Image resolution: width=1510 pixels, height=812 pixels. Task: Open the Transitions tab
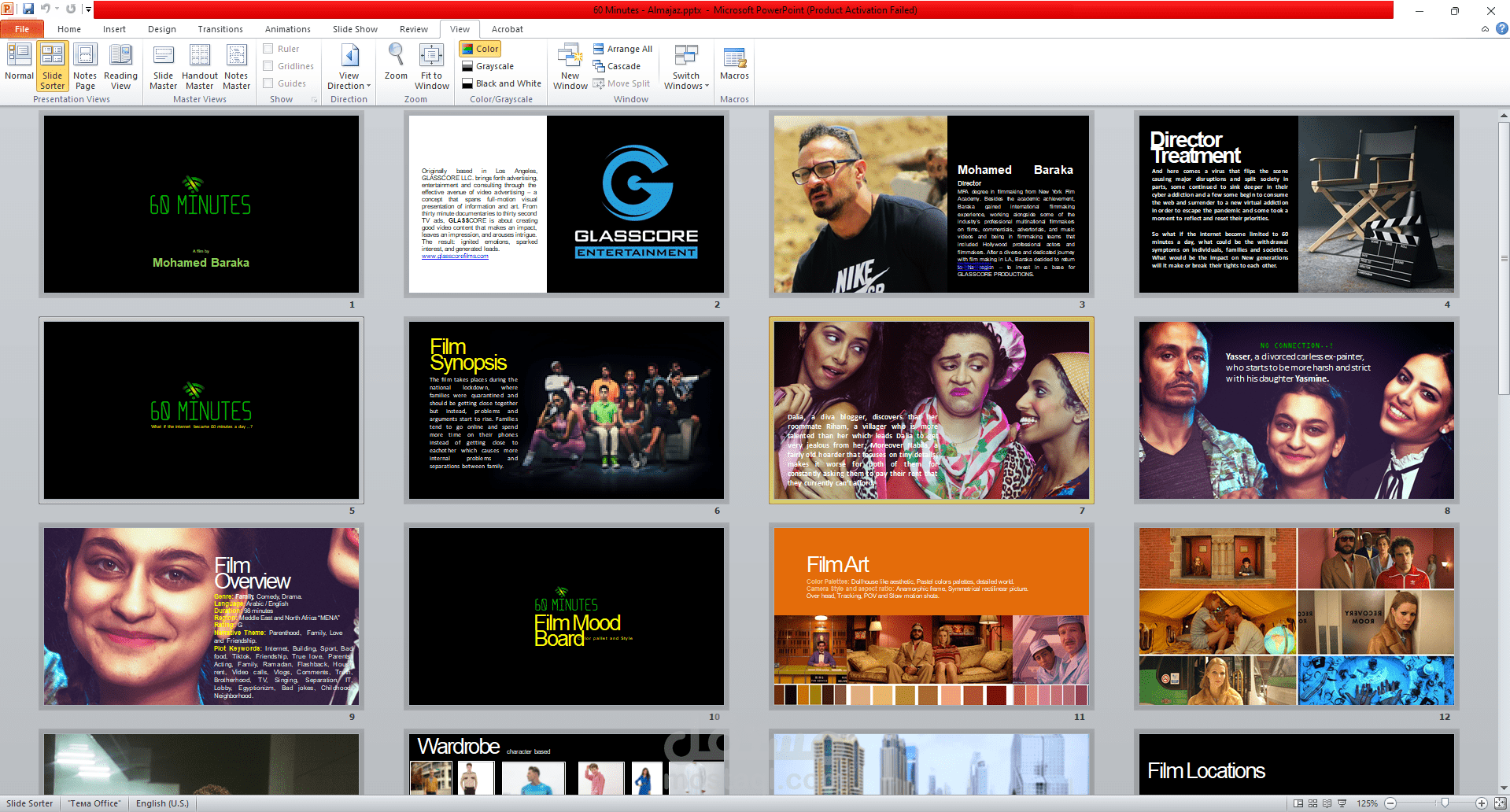(x=220, y=29)
